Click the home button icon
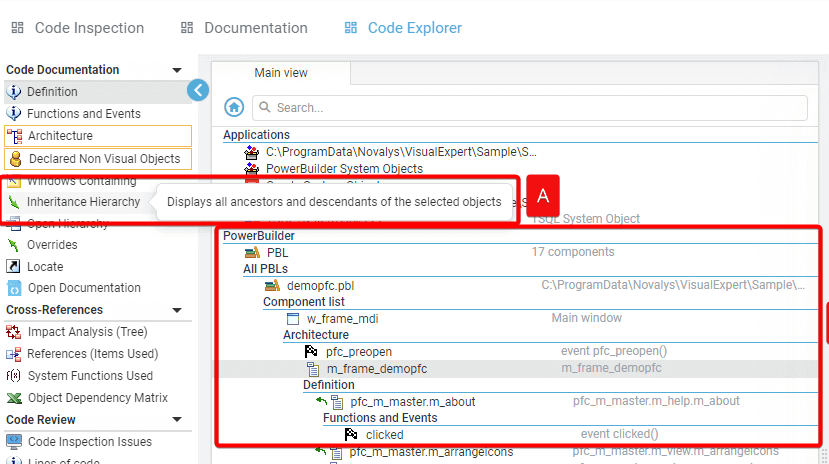This screenshot has width=829, height=464. click(234, 107)
